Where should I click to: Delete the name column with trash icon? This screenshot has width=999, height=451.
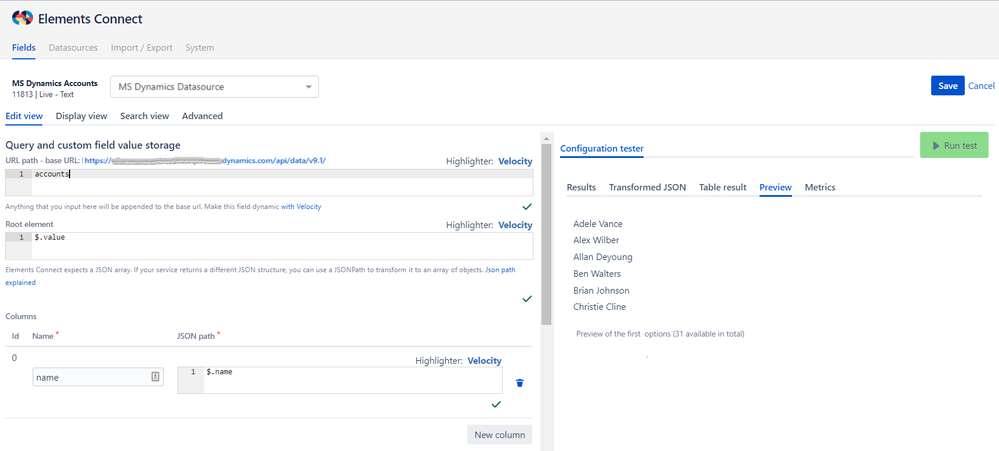click(520, 383)
